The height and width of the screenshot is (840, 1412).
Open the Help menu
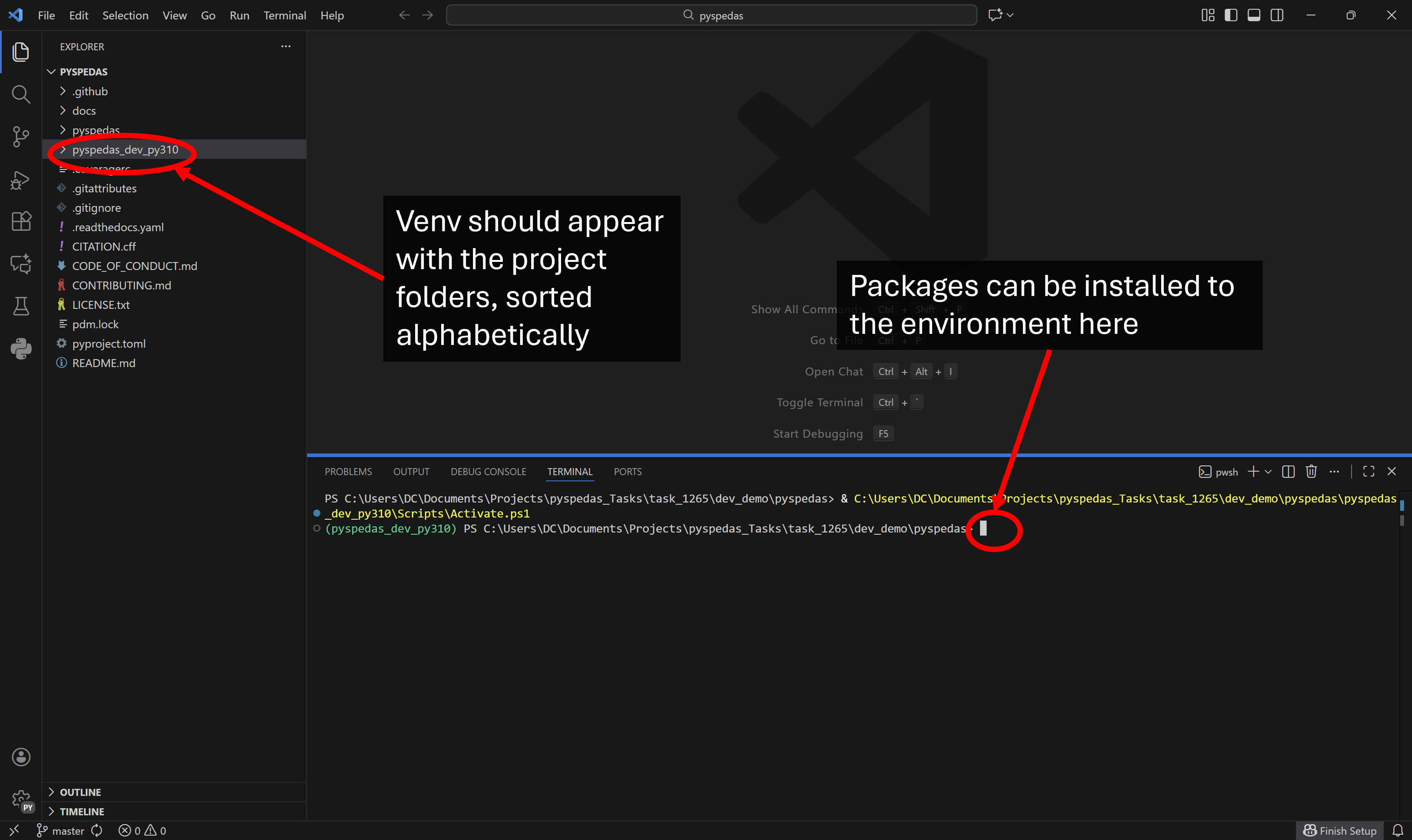[x=332, y=15]
